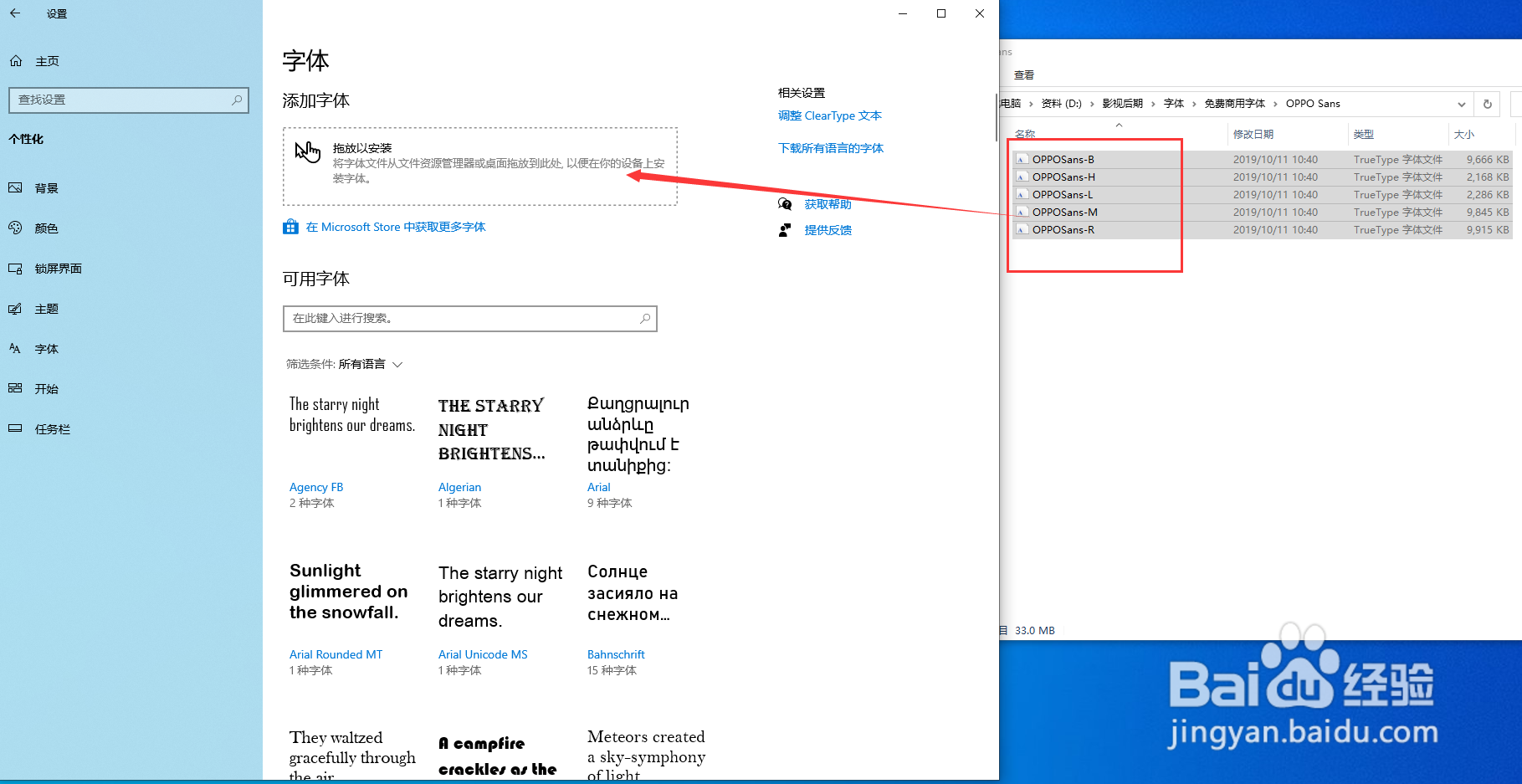Viewport: 1522px width, 784px height.
Task: Open 调整 ClearType 文本 link
Action: [830, 115]
